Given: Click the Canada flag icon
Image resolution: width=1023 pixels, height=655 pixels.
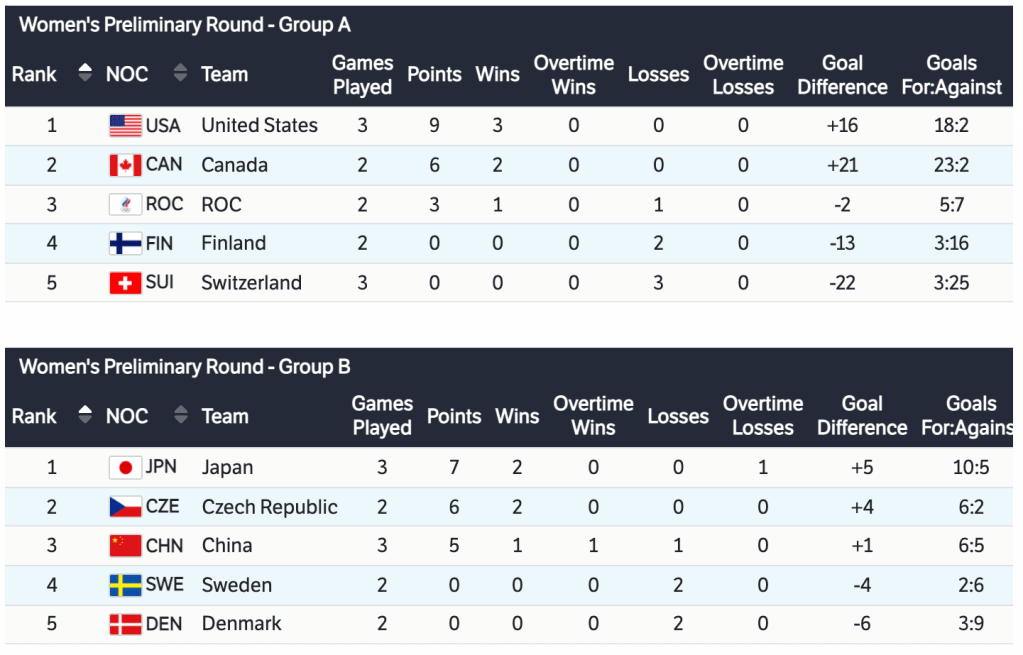Looking at the screenshot, I should tap(125, 165).
